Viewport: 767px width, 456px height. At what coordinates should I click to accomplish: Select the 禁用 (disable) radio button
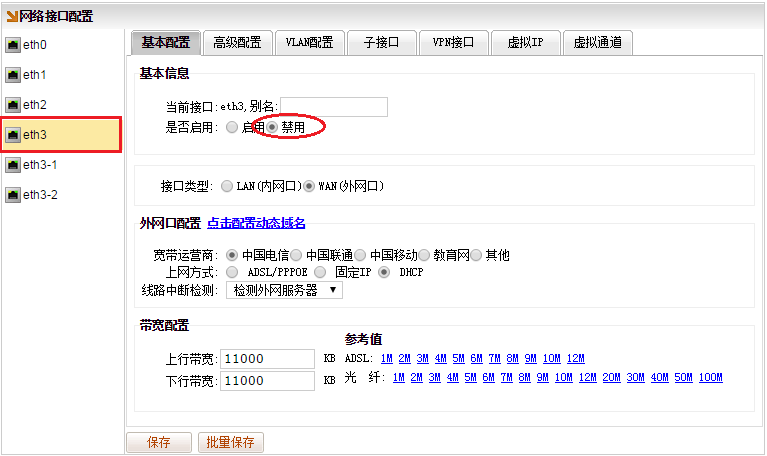272,128
